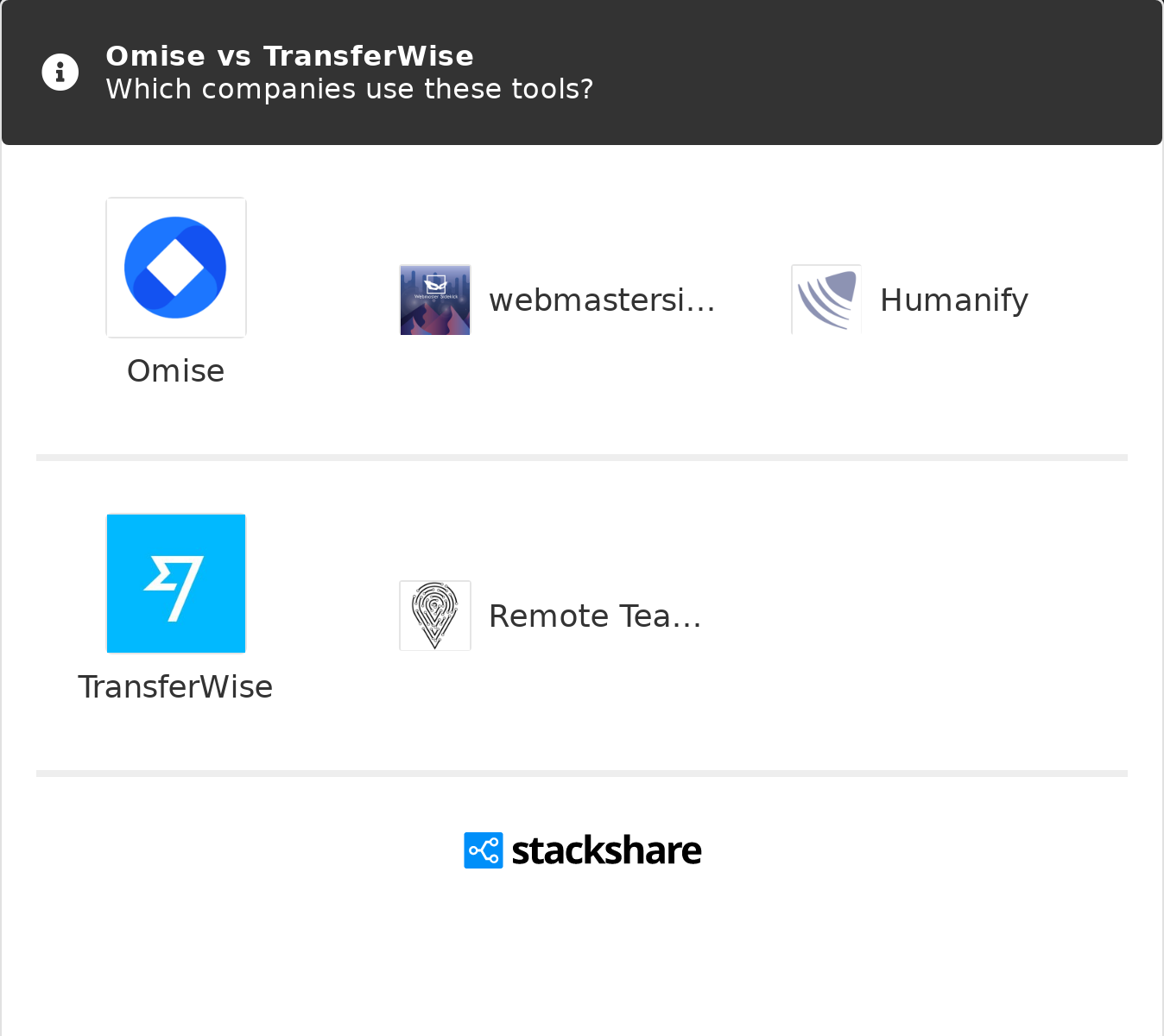Click the Remote Team fingerprint pin logo
This screenshot has height=1036, width=1164.
[435, 616]
